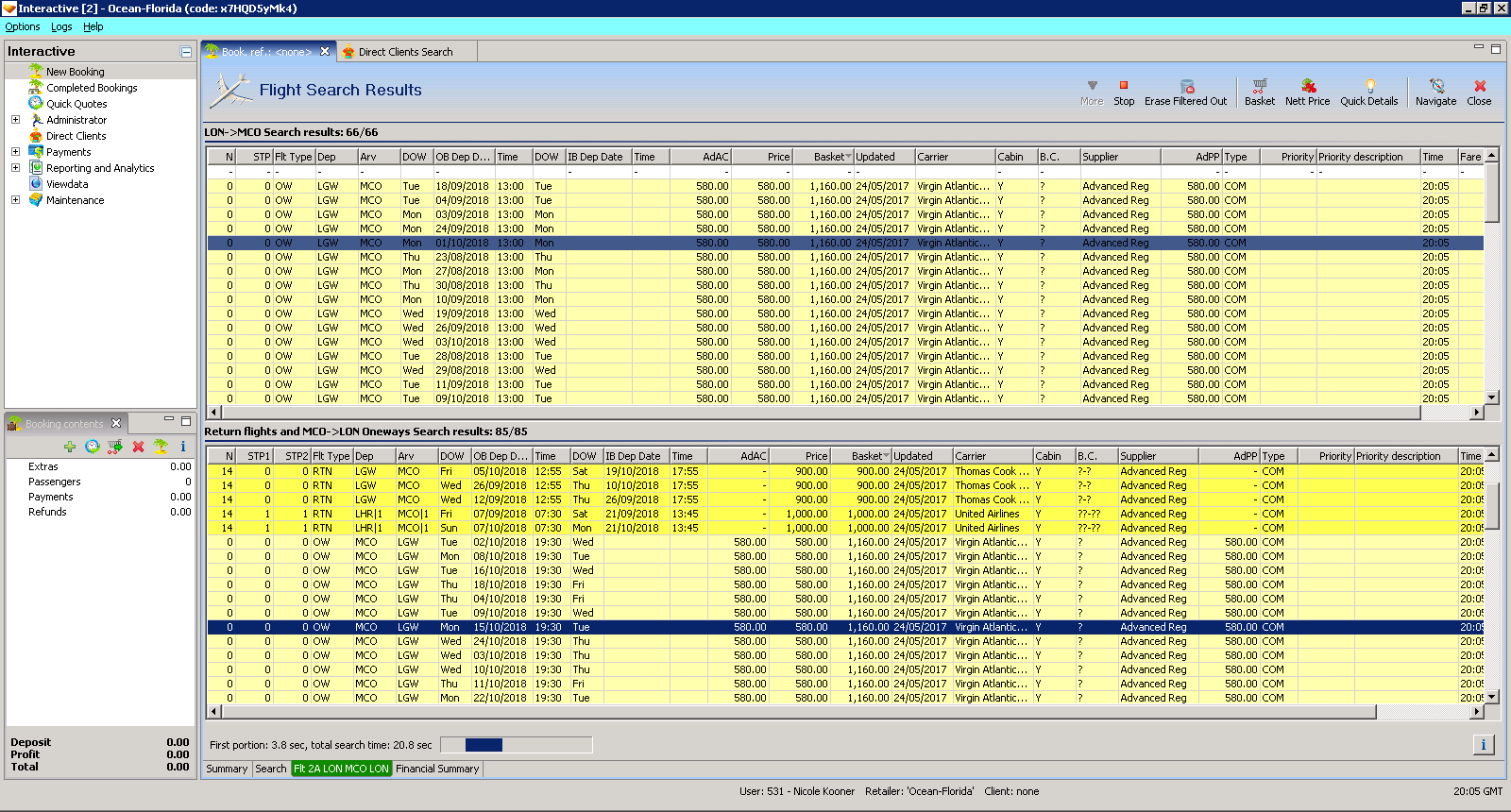Click the search progress bar

(516, 745)
